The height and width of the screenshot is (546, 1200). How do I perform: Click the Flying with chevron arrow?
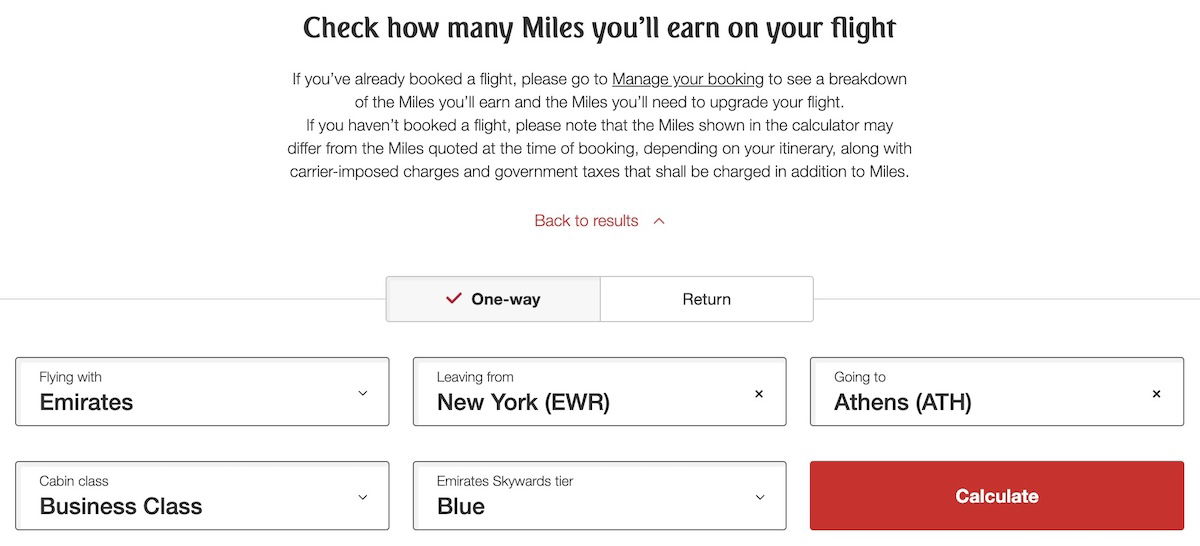362,394
